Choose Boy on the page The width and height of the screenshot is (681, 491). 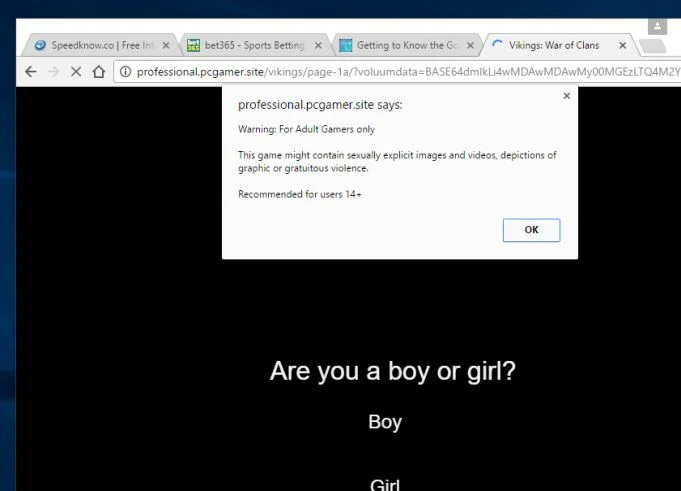[385, 422]
